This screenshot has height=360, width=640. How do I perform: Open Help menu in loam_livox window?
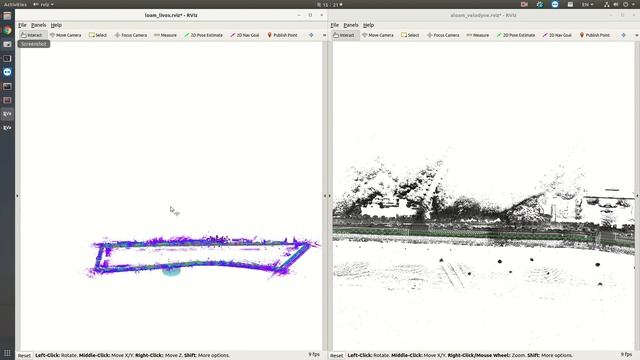[56, 25]
